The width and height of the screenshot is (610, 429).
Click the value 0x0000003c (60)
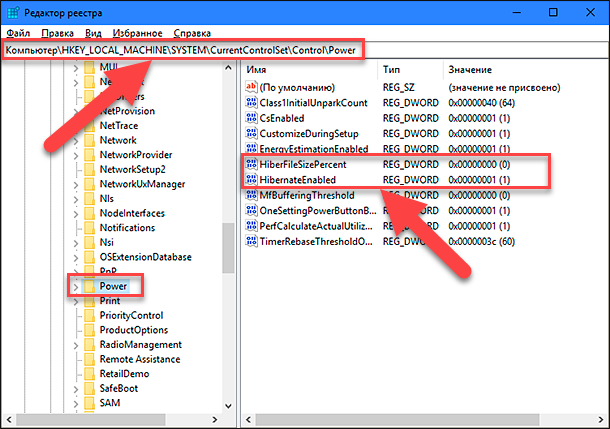click(482, 242)
